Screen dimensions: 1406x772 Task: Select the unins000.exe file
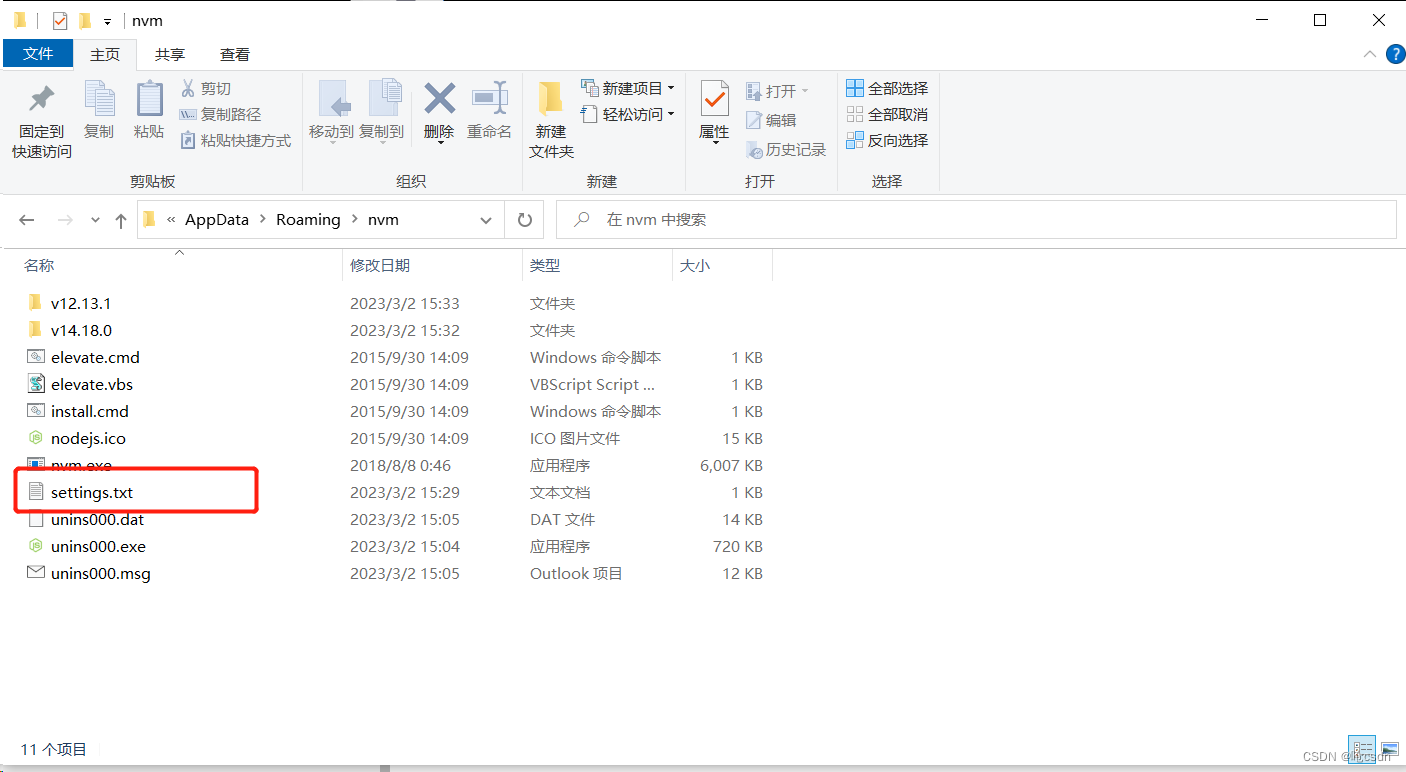(x=98, y=546)
